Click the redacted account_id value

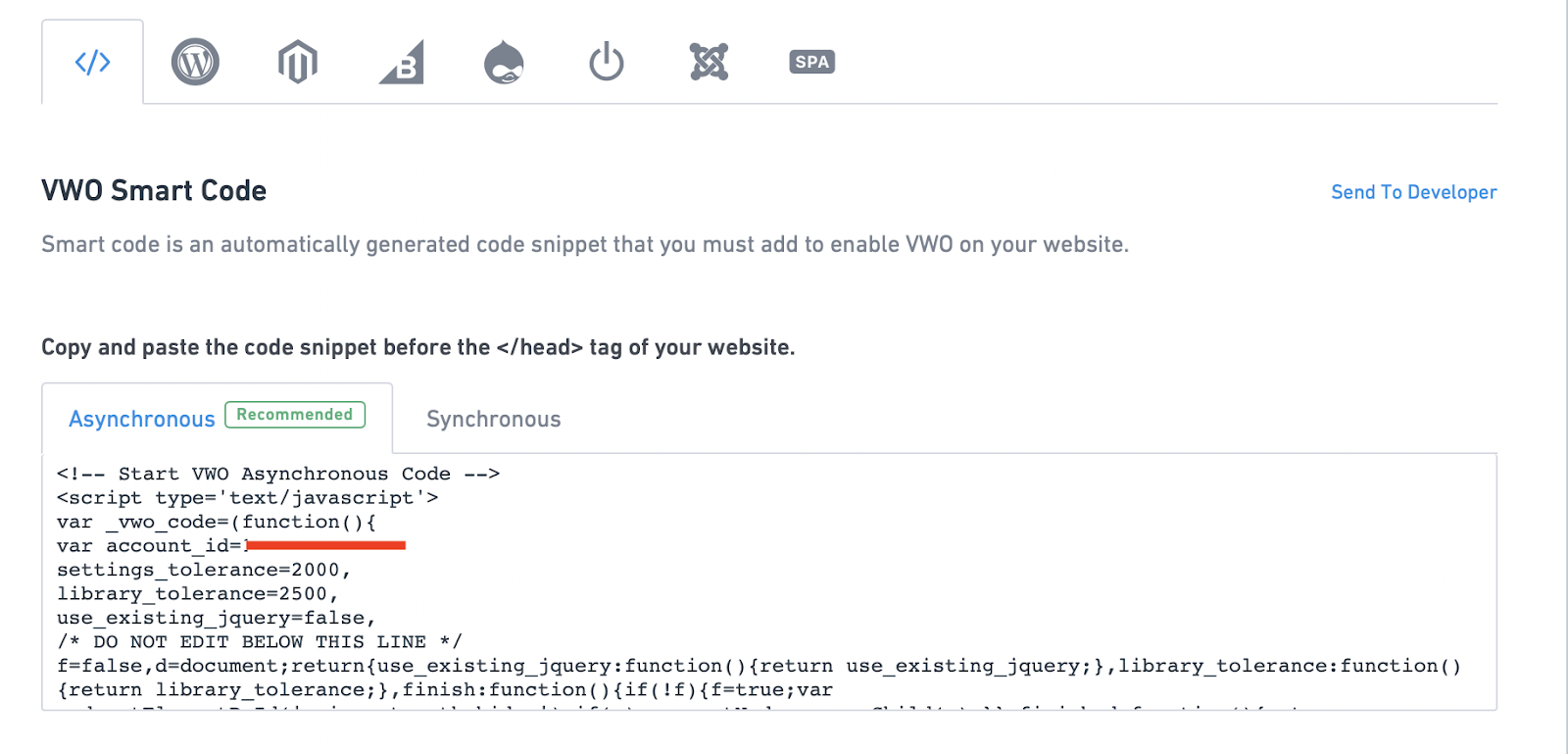324,545
